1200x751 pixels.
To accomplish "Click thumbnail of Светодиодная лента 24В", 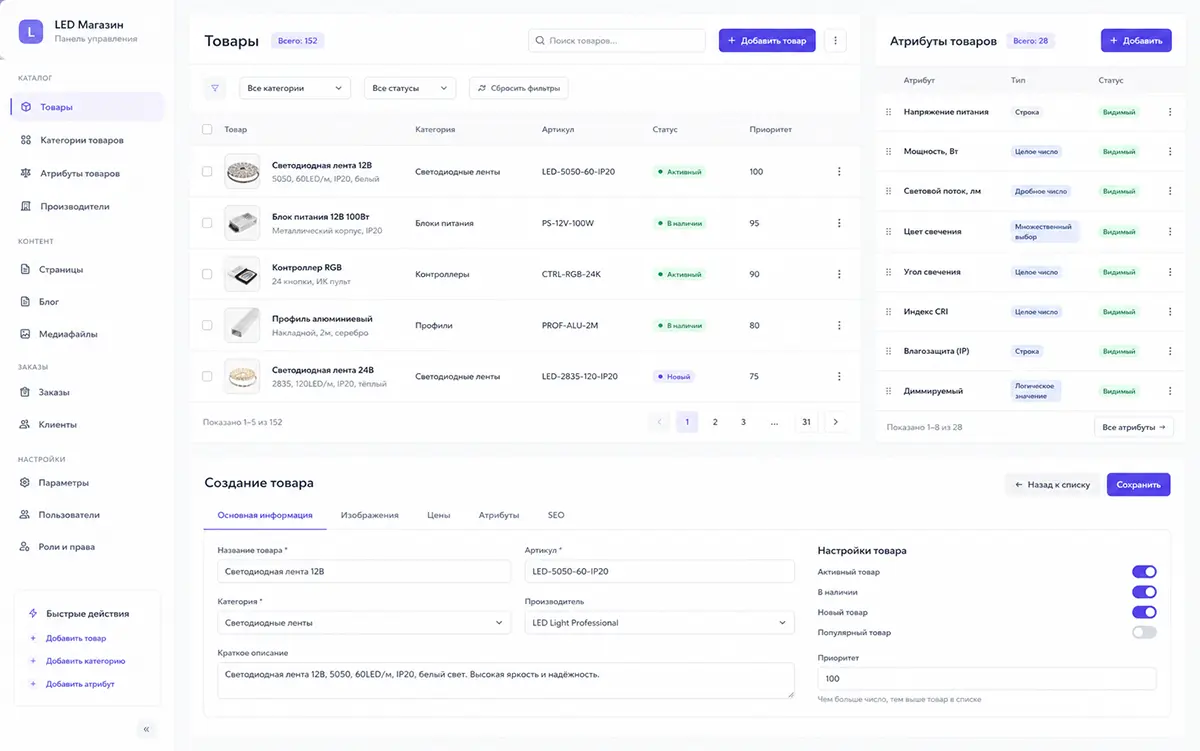I will 242,376.
